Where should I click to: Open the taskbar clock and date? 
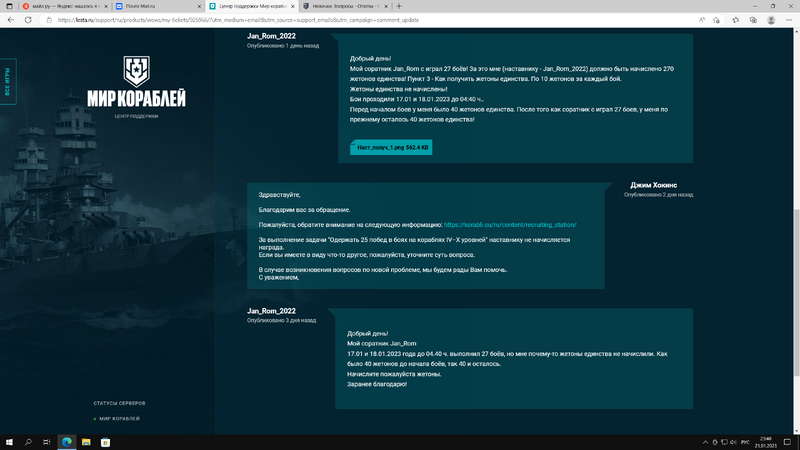coord(767,441)
